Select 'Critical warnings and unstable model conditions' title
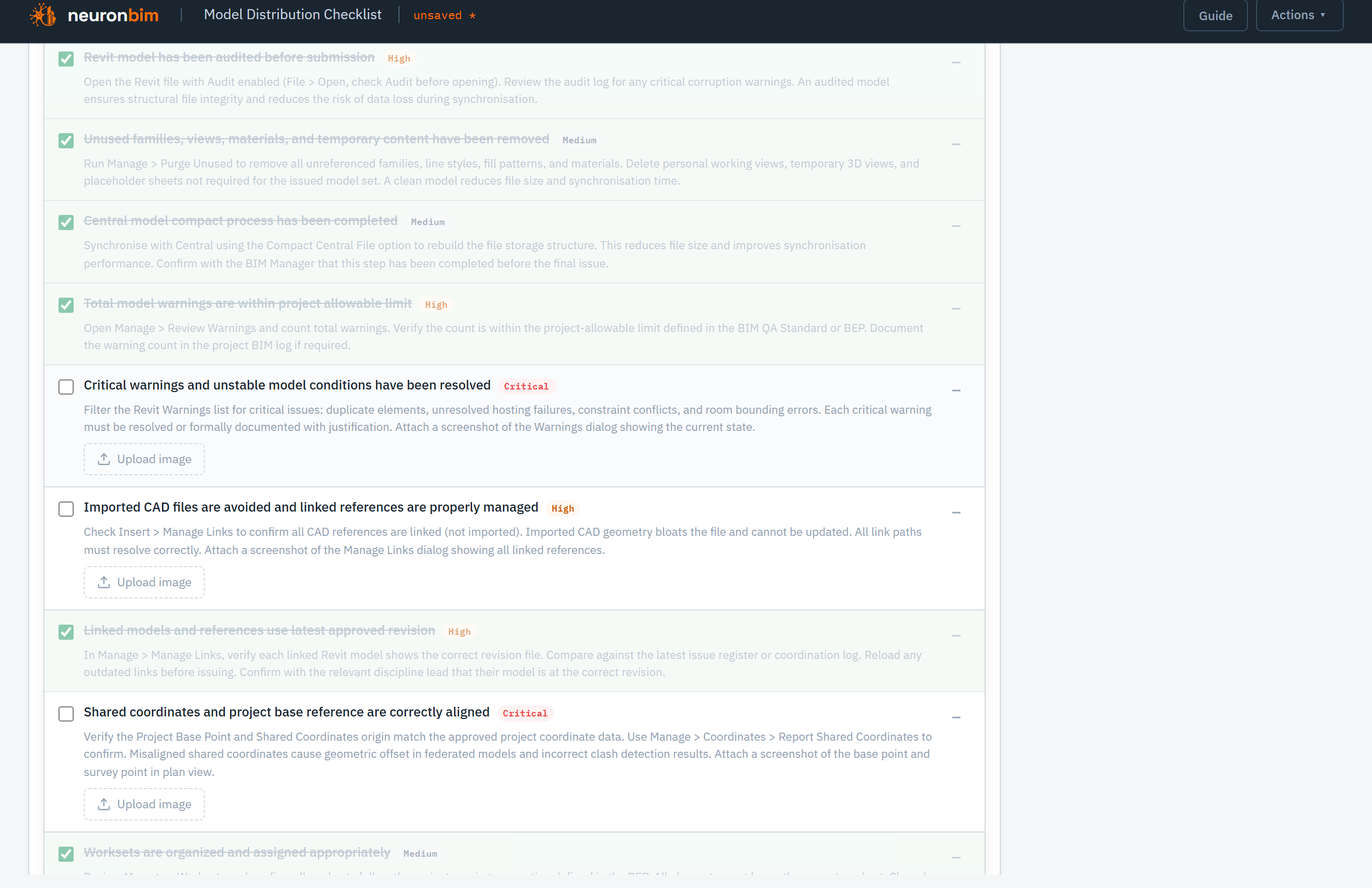 [x=287, y=385]
